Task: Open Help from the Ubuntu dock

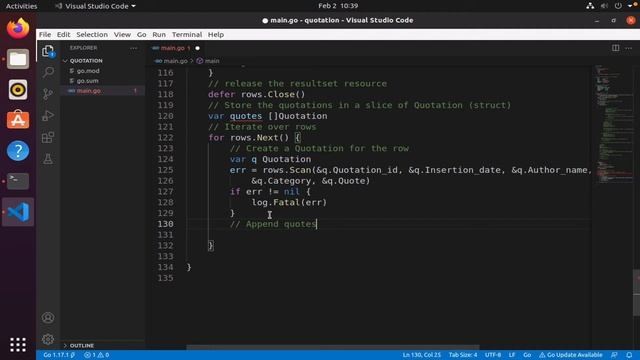Action: tap(18, 151)
